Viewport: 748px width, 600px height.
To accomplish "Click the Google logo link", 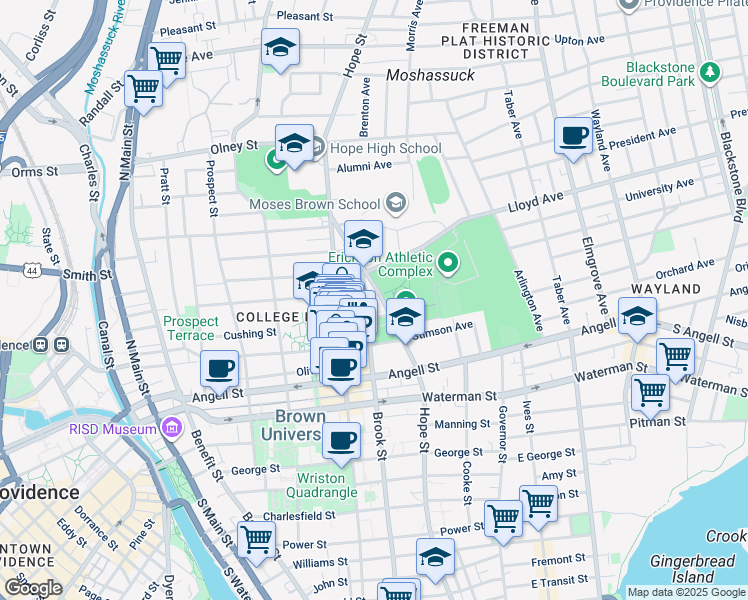I will [33, 588].
